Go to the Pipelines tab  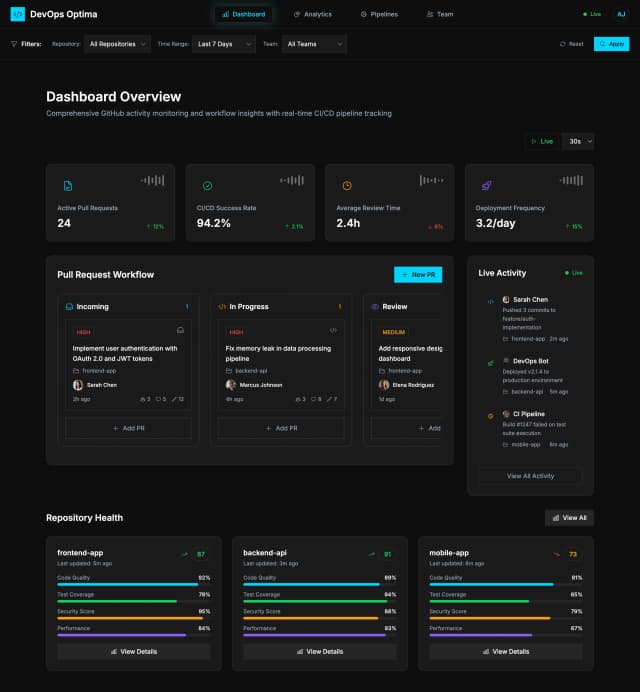379,14
